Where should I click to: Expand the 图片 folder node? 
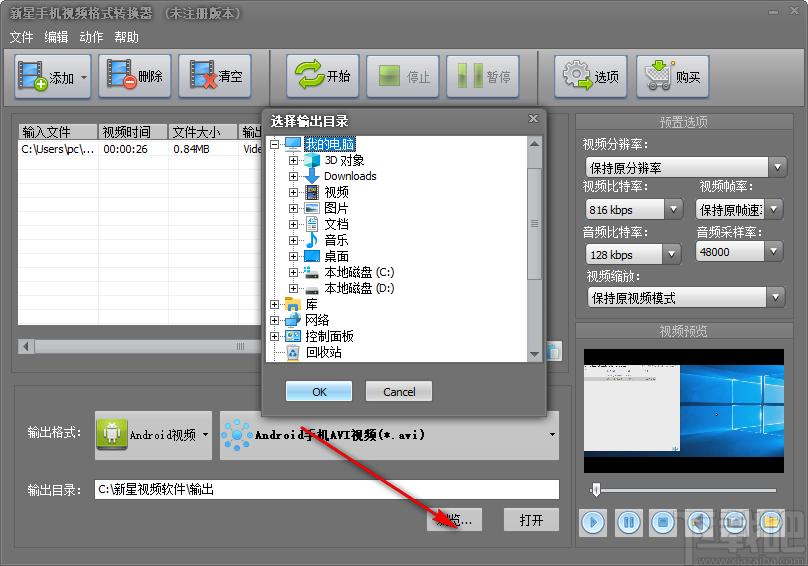[x=293, y=208]
